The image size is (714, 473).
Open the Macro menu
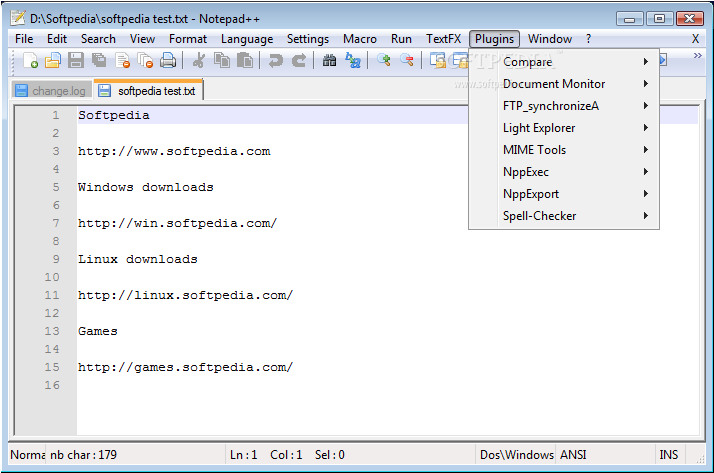360,39
